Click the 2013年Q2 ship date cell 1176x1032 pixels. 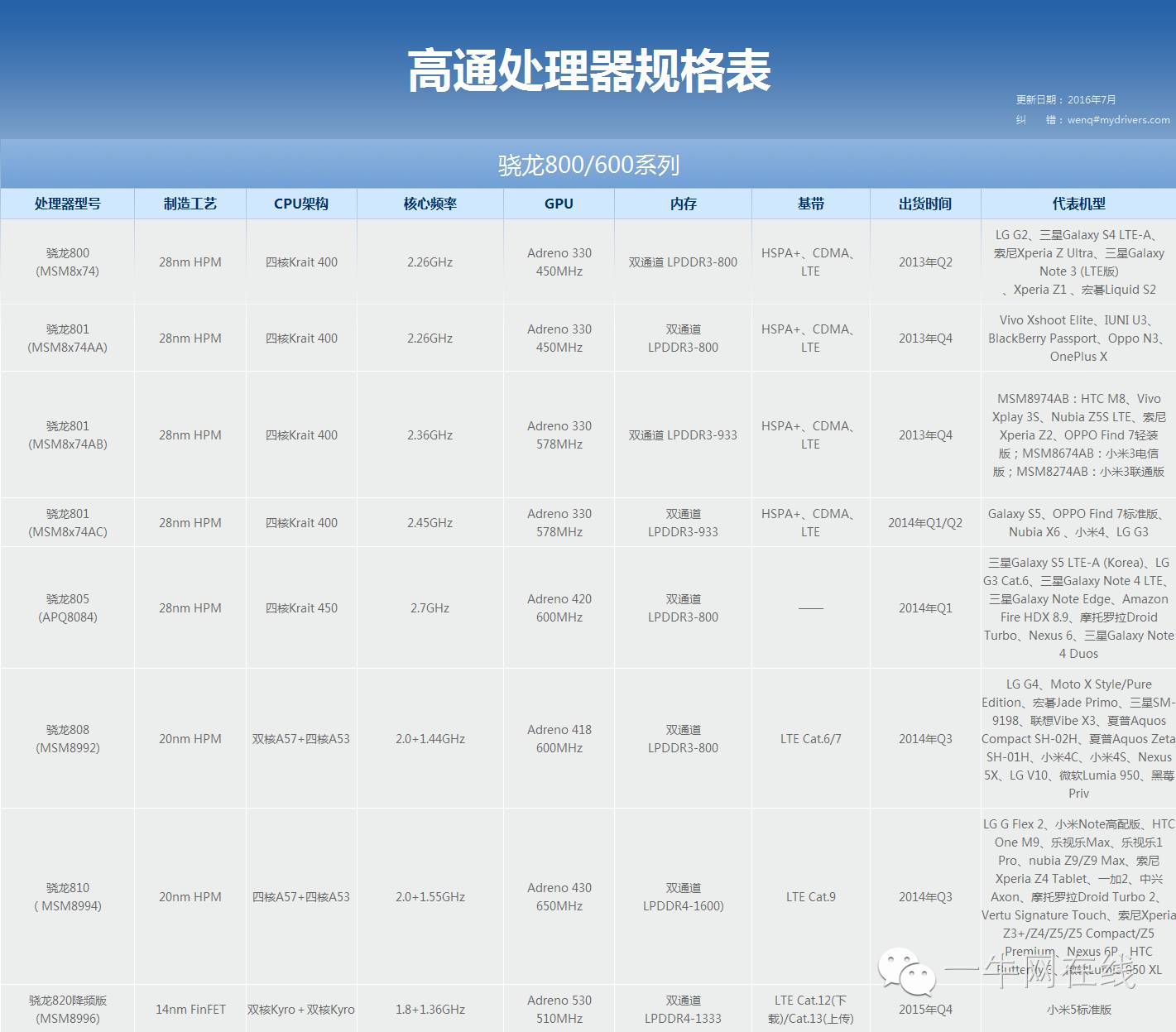click(925, 262)
